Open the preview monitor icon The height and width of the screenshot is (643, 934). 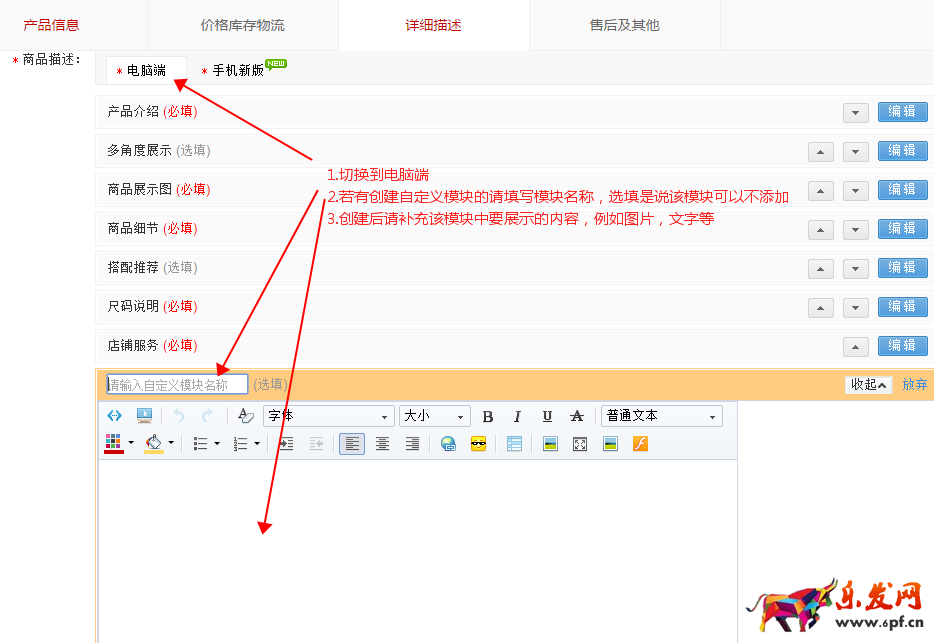coord(144,415)
